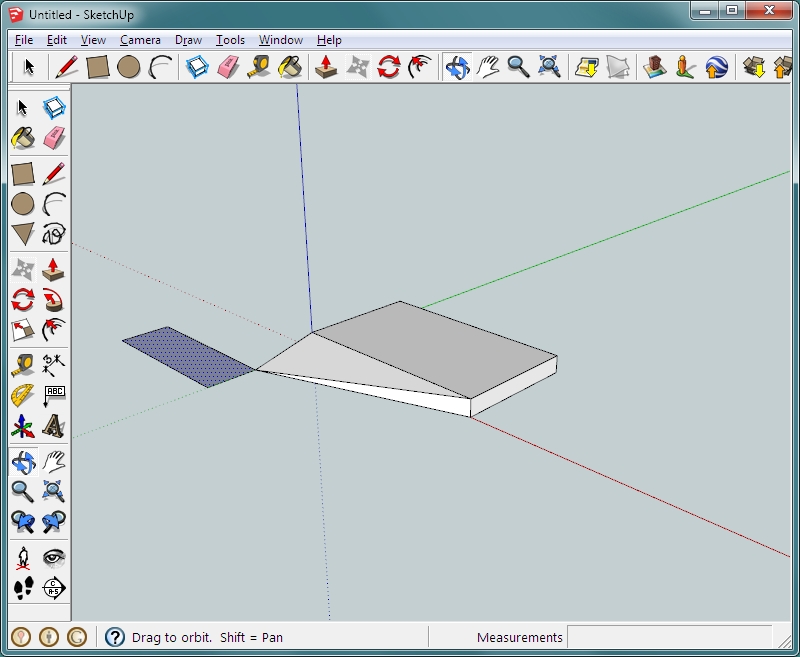
Task: Choose Zoom magnifier in left toolbar
Action: point(22,492)
